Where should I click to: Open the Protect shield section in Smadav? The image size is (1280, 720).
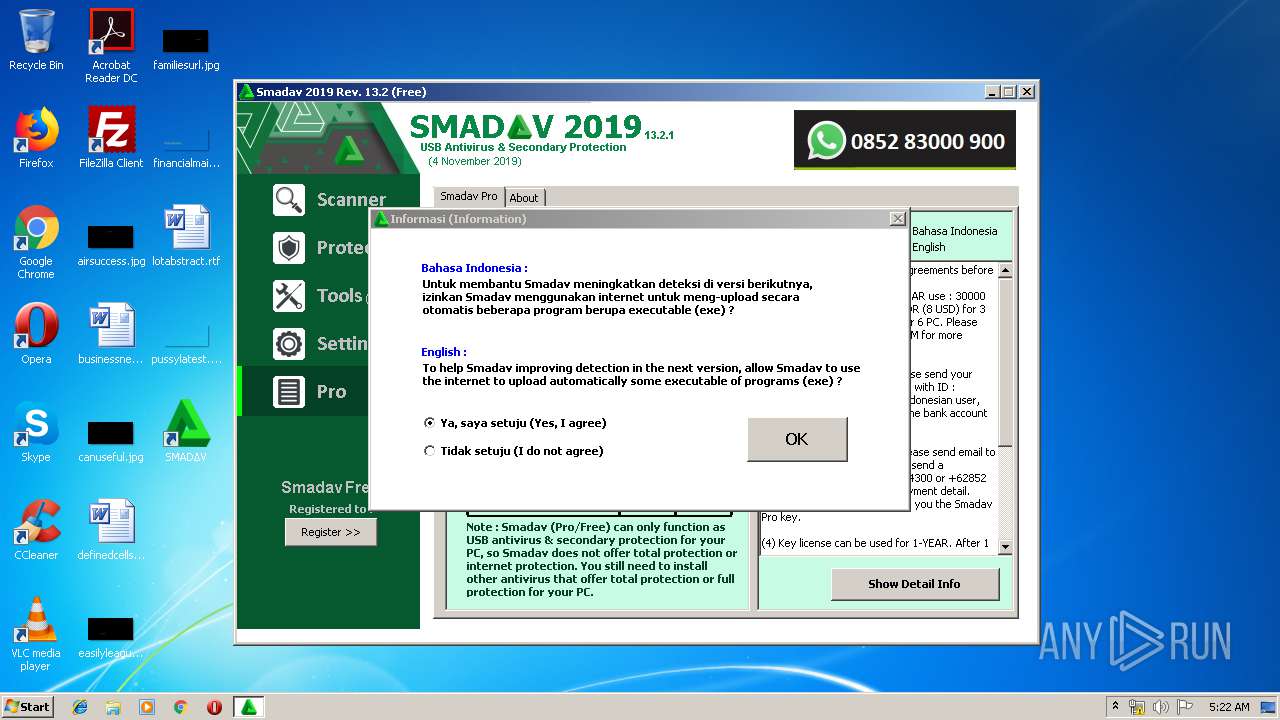click(x=320, y=247)
